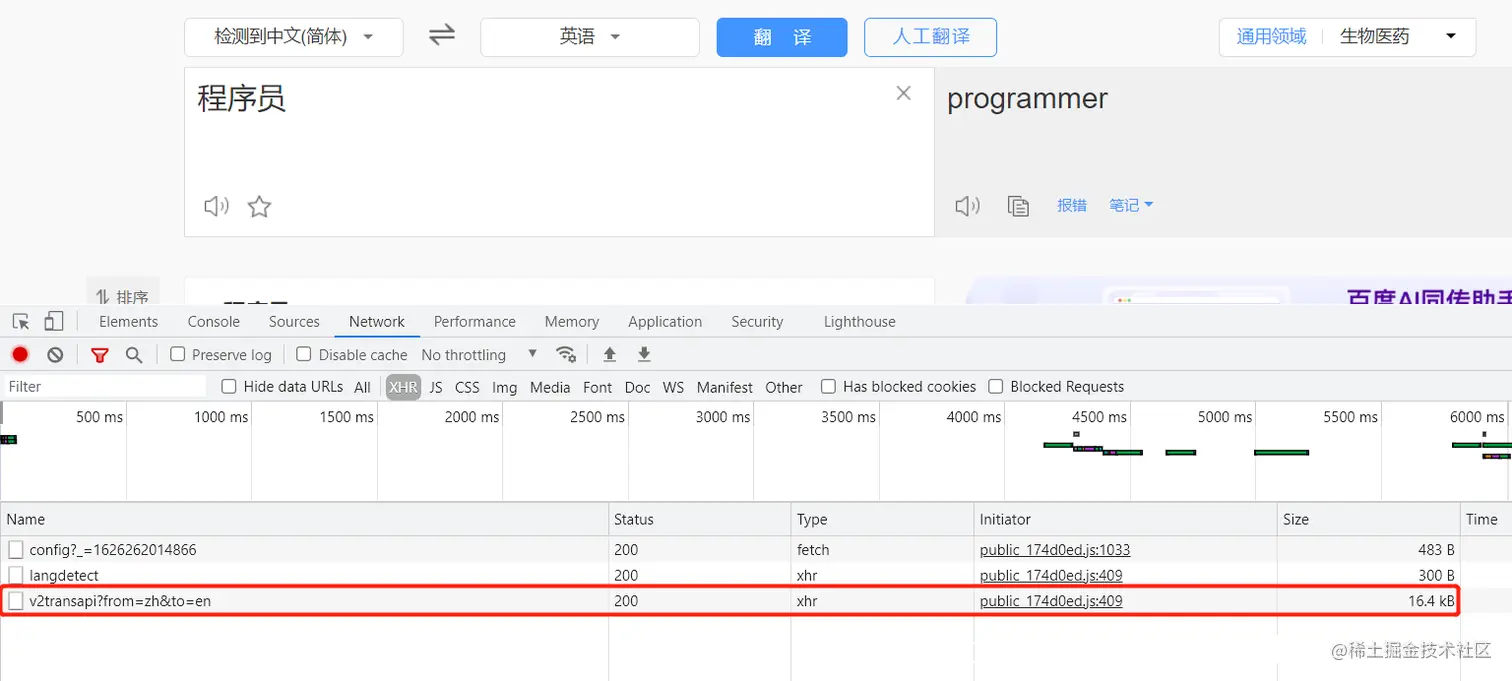The width and height of the screenshot is (1512, 681).
Task: Open Performance tab
Action: (475, 322)
